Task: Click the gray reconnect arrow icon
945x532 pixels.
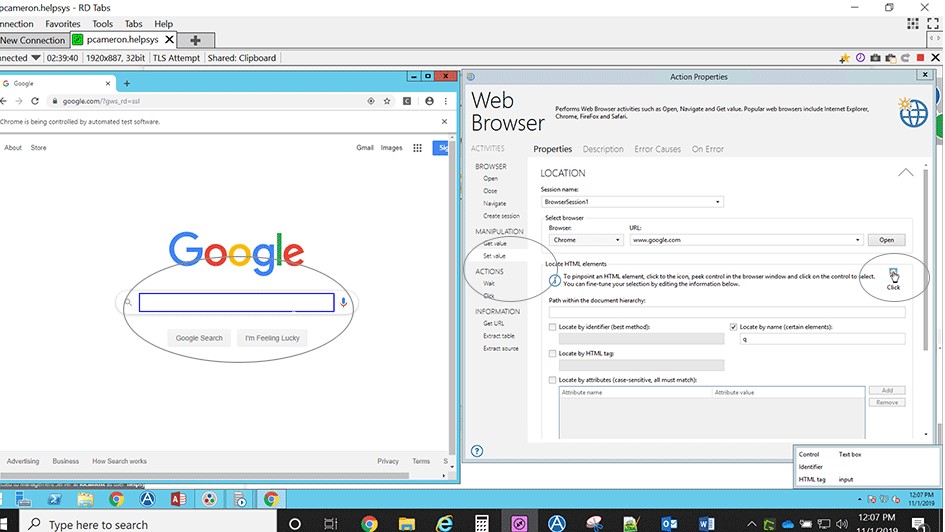Action: click(x=905, y=58)
